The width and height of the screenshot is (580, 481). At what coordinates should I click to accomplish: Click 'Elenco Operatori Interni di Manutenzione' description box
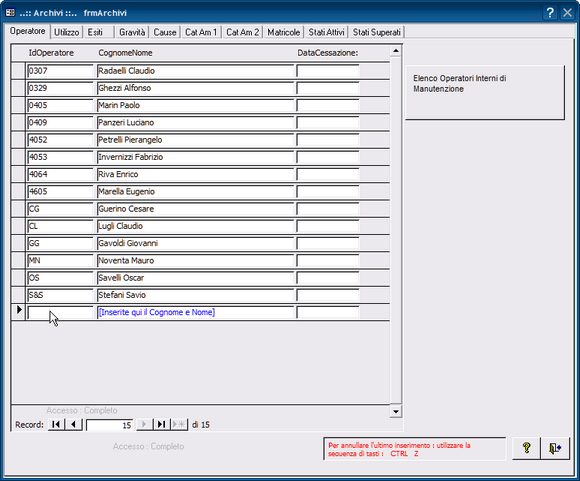pyautogui.click(x=485, y=92)
